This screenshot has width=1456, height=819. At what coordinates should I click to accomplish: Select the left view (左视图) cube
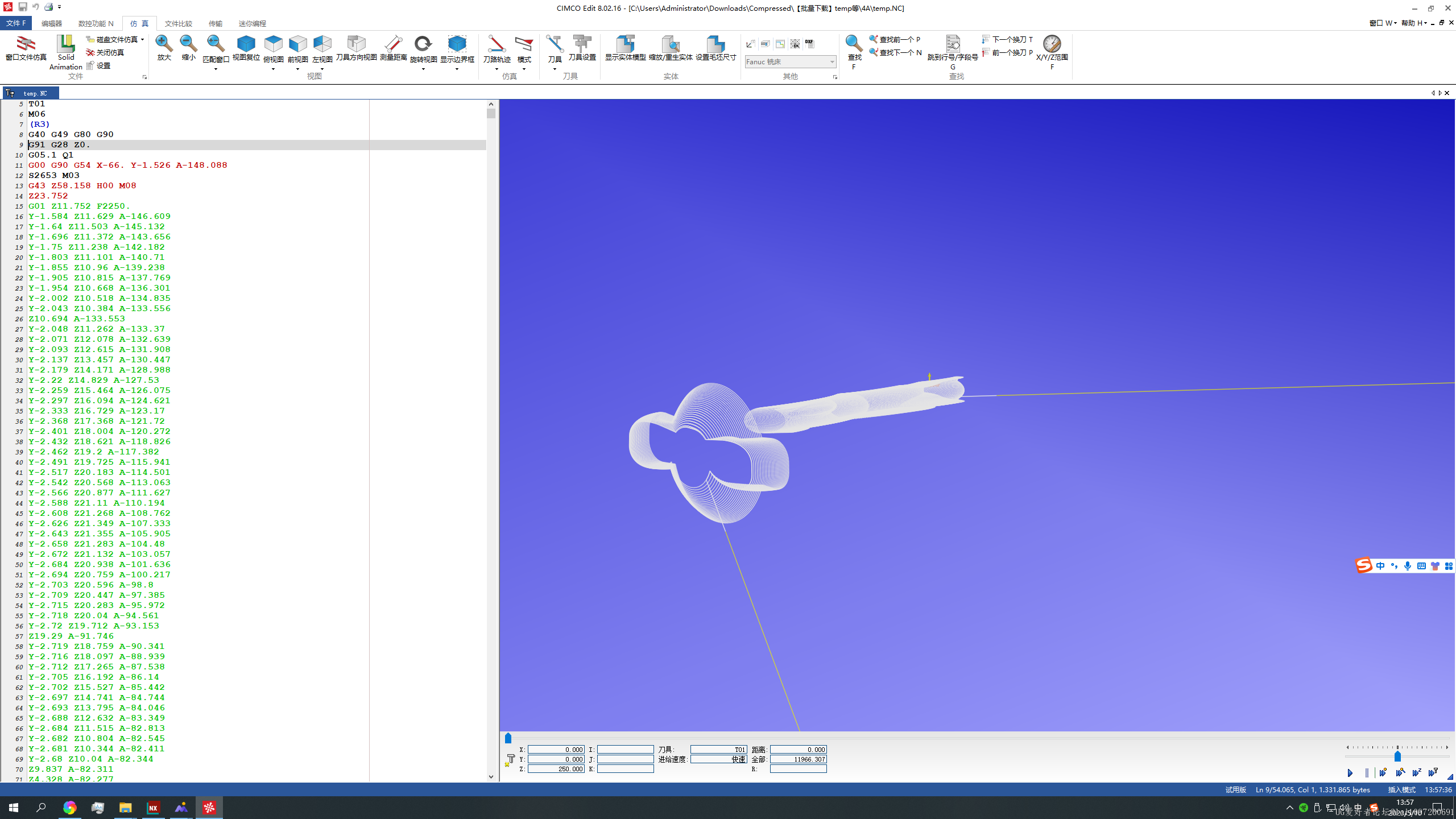coord(322,44)
